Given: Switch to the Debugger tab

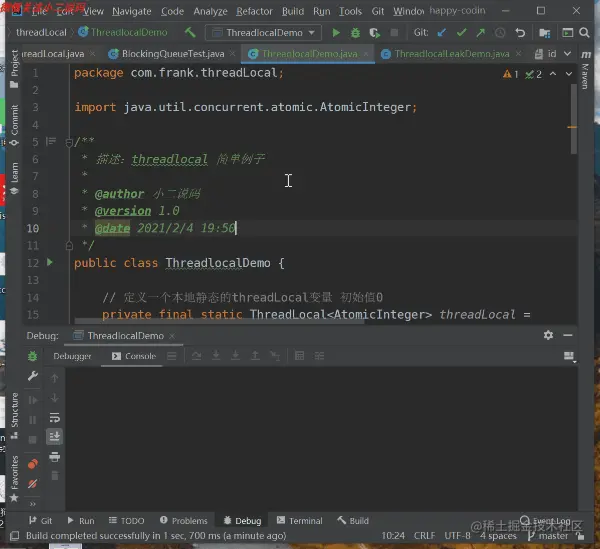Looking at the screenshot, I should click(x=72, y=356).
